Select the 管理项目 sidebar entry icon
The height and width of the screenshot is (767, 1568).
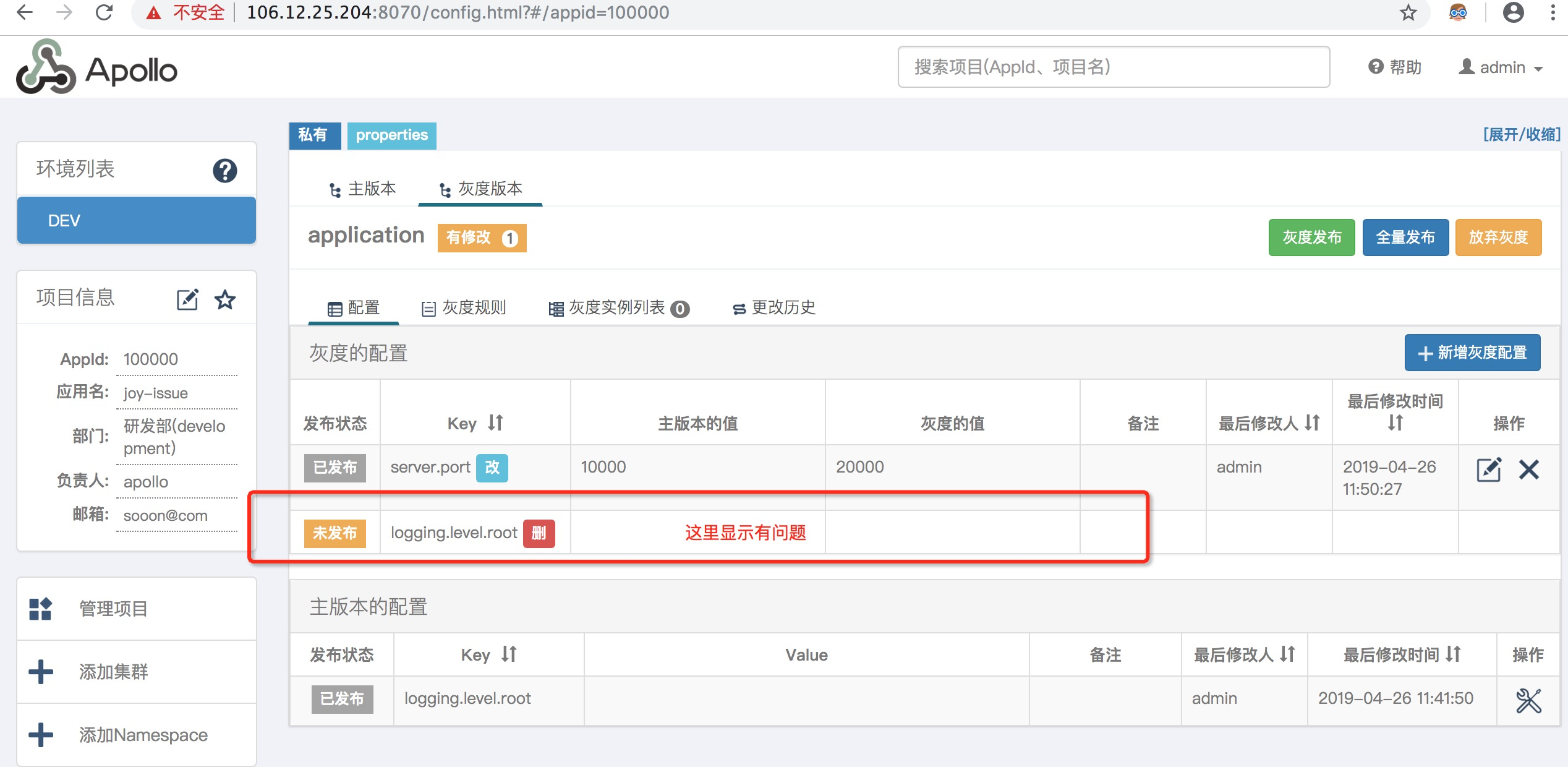coord(40,608)
